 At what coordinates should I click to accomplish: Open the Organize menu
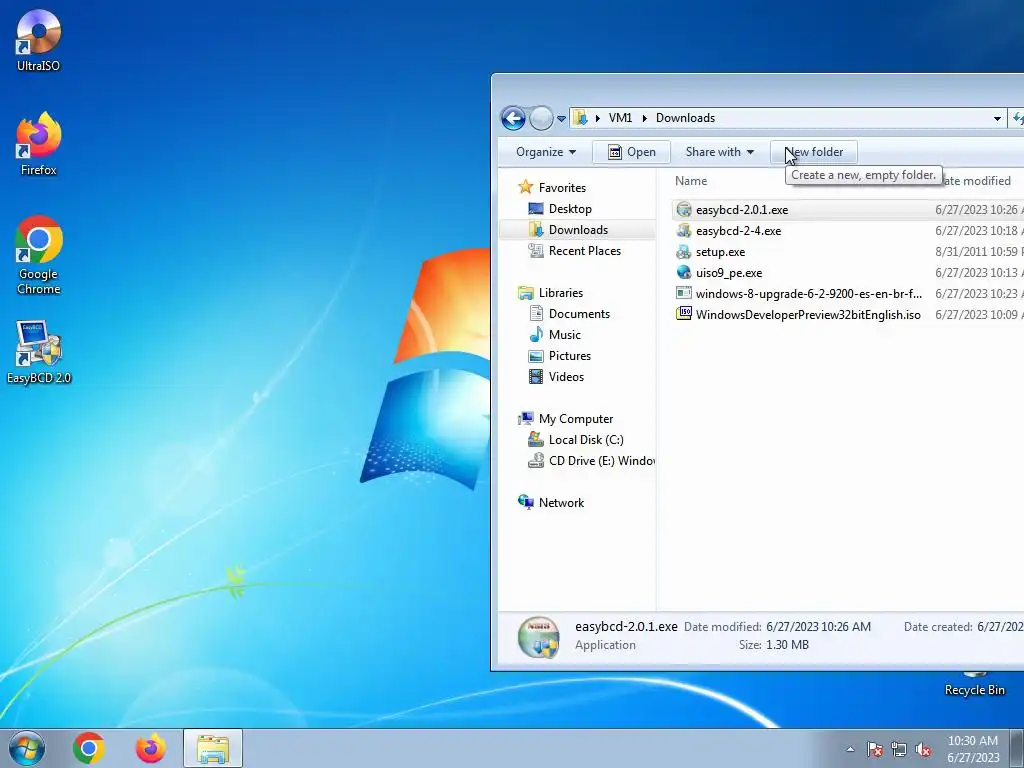pos(546,152)
